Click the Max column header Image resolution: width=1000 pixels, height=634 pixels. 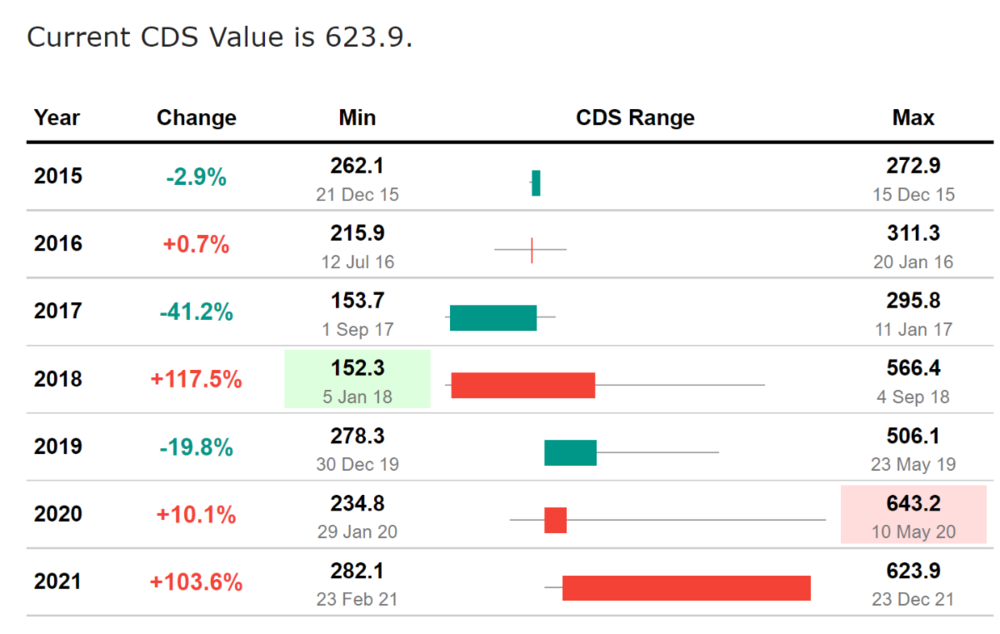click(913, 118)
